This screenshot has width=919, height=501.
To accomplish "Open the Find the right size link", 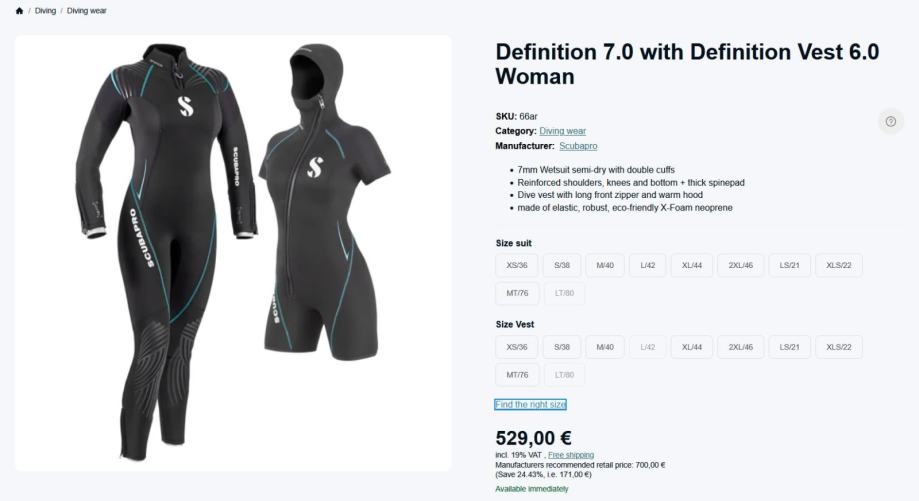I will 530,405.
